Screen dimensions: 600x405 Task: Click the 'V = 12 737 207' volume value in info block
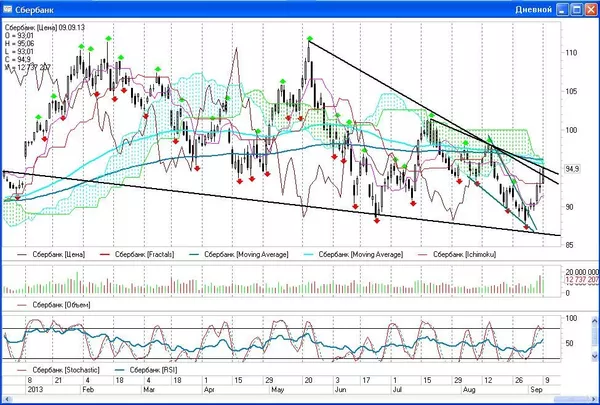(x=28, y=68)
